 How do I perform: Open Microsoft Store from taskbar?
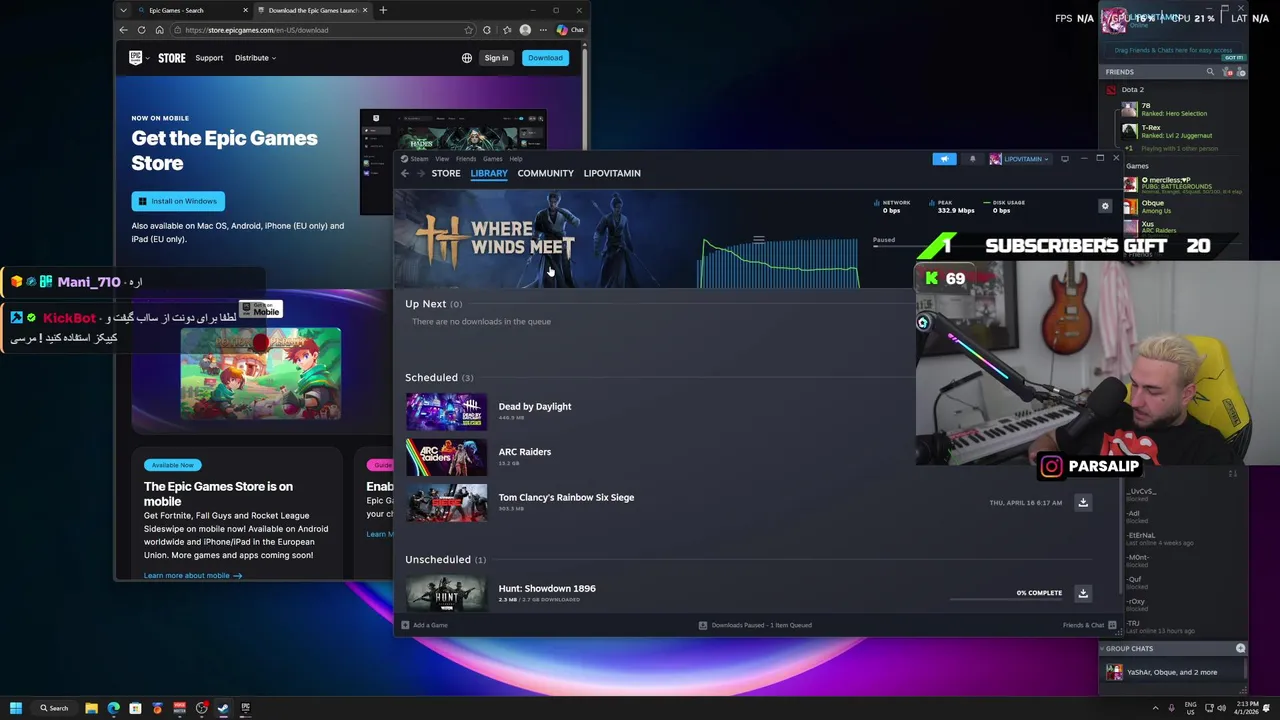point(135,708)
